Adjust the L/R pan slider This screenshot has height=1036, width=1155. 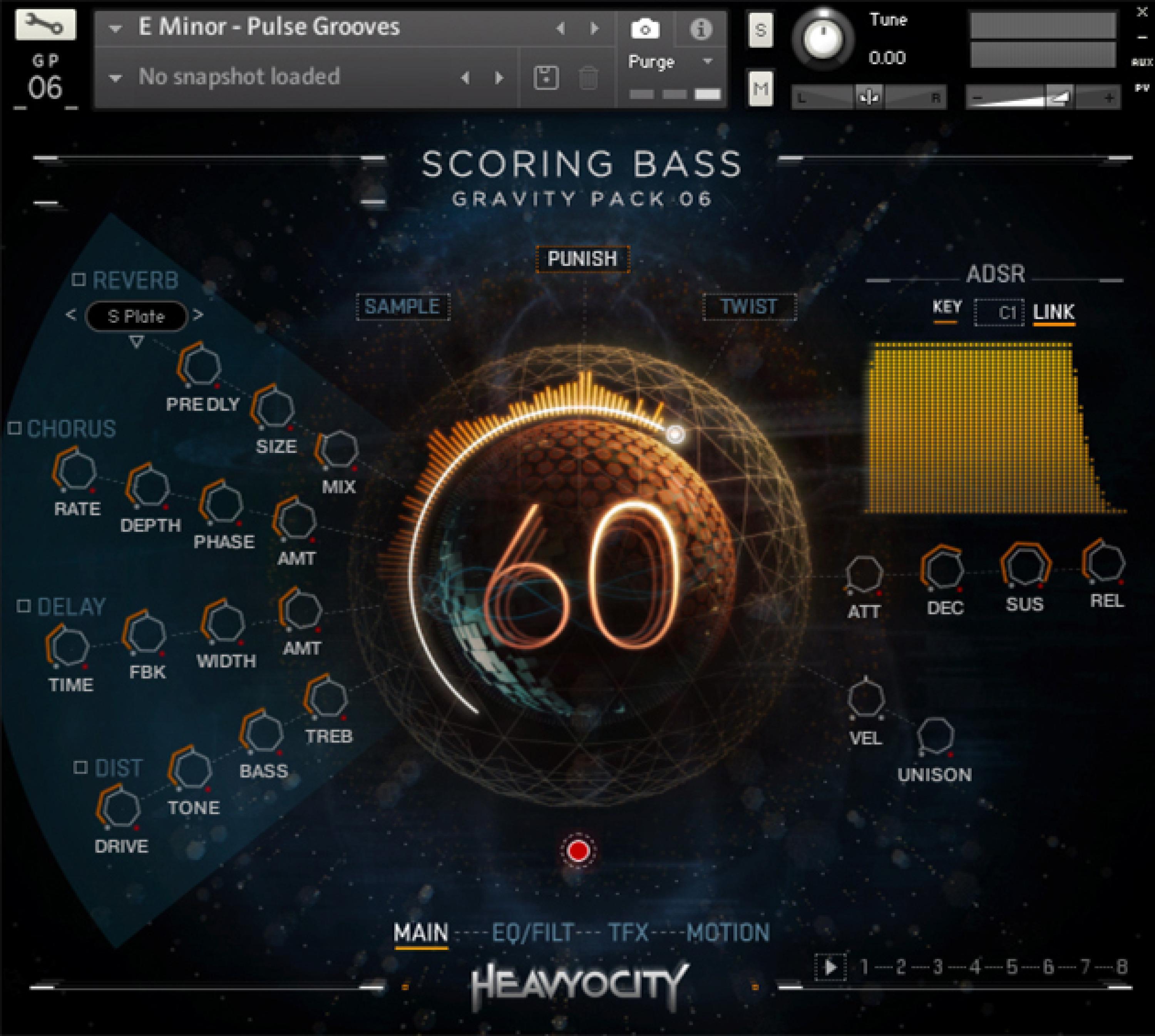[869, 98]
